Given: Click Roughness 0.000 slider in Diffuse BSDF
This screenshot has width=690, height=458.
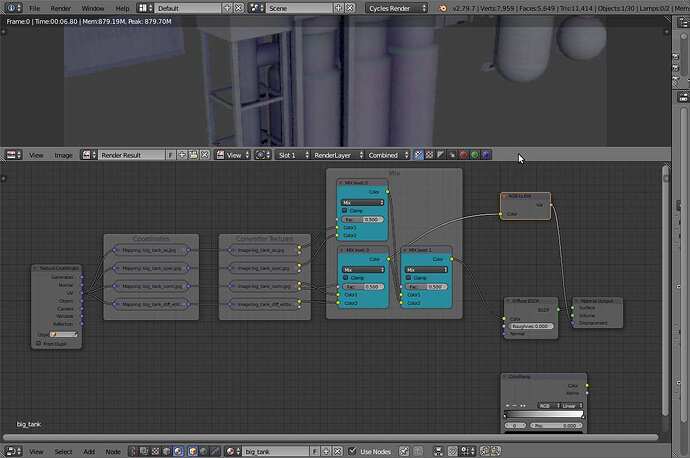Looking at the screenshot, I should [531, 326].
